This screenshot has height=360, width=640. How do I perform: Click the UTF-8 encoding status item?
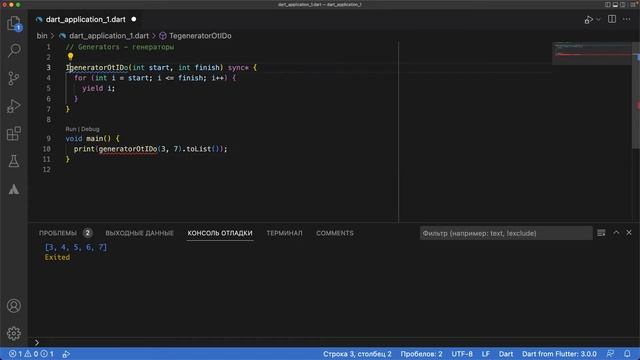462,354
